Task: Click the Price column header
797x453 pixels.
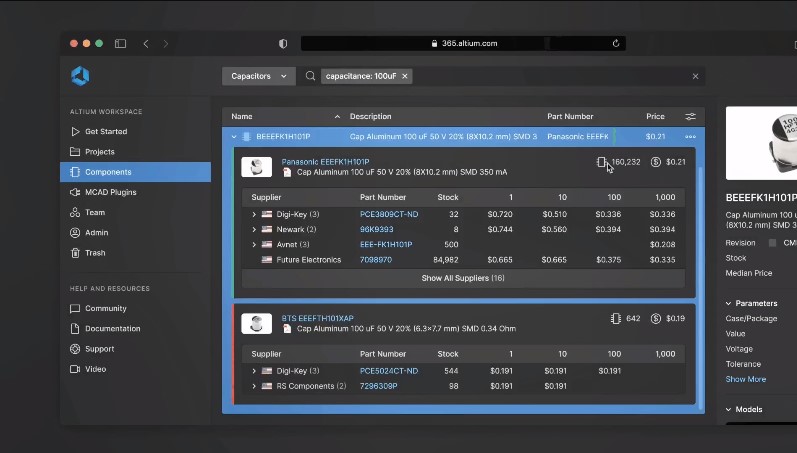Action: click(x=655, y=116)
